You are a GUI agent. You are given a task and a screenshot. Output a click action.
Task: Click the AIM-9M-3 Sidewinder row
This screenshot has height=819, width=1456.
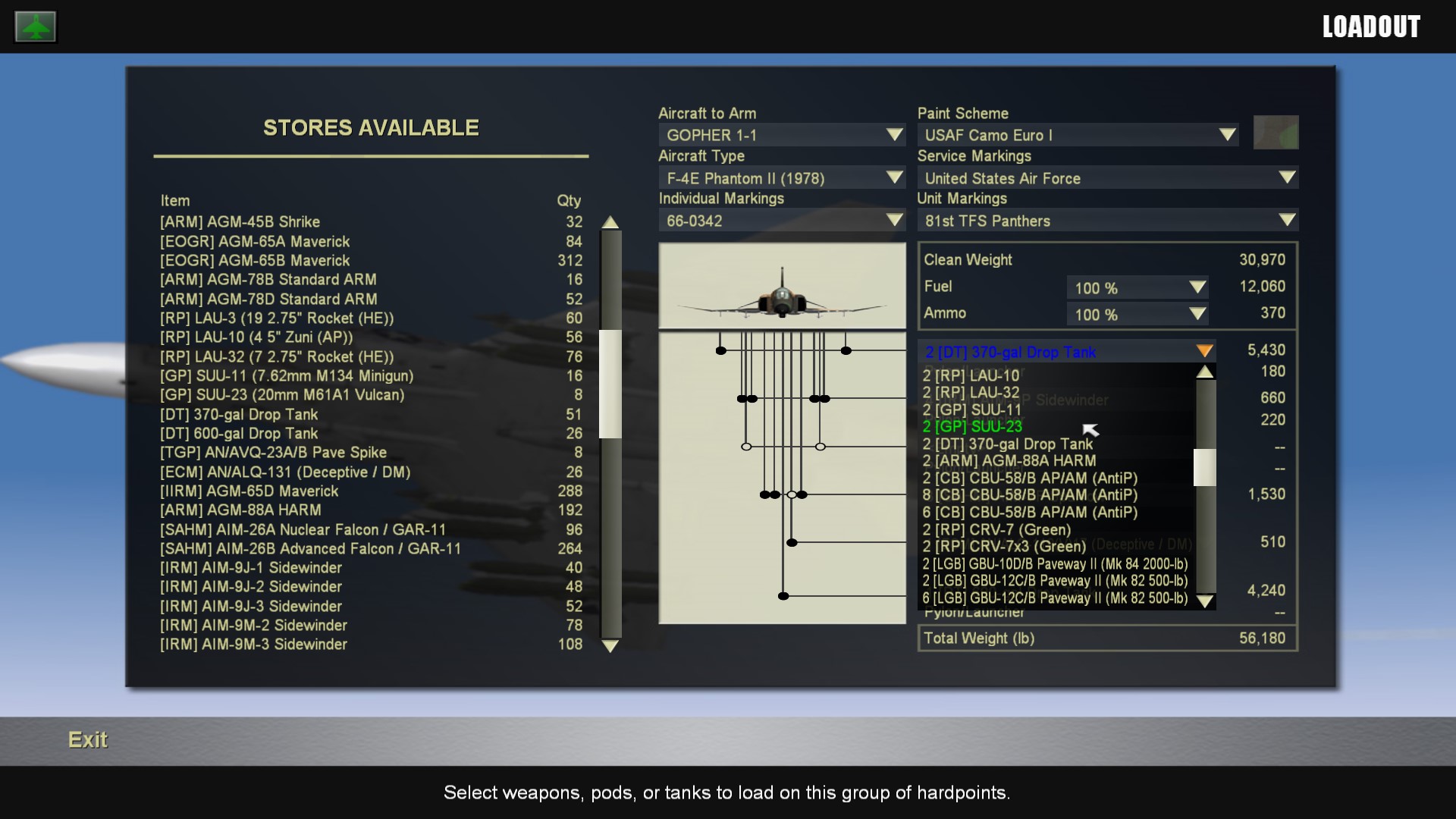[371, 645]
